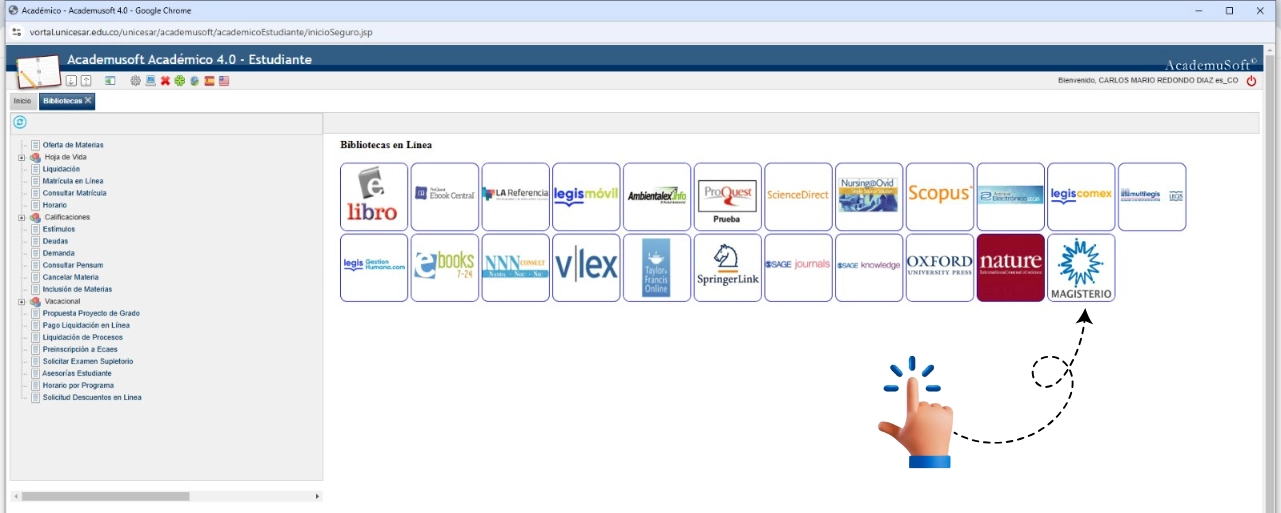Open Horario in the menu tree

tap(55, 205)
